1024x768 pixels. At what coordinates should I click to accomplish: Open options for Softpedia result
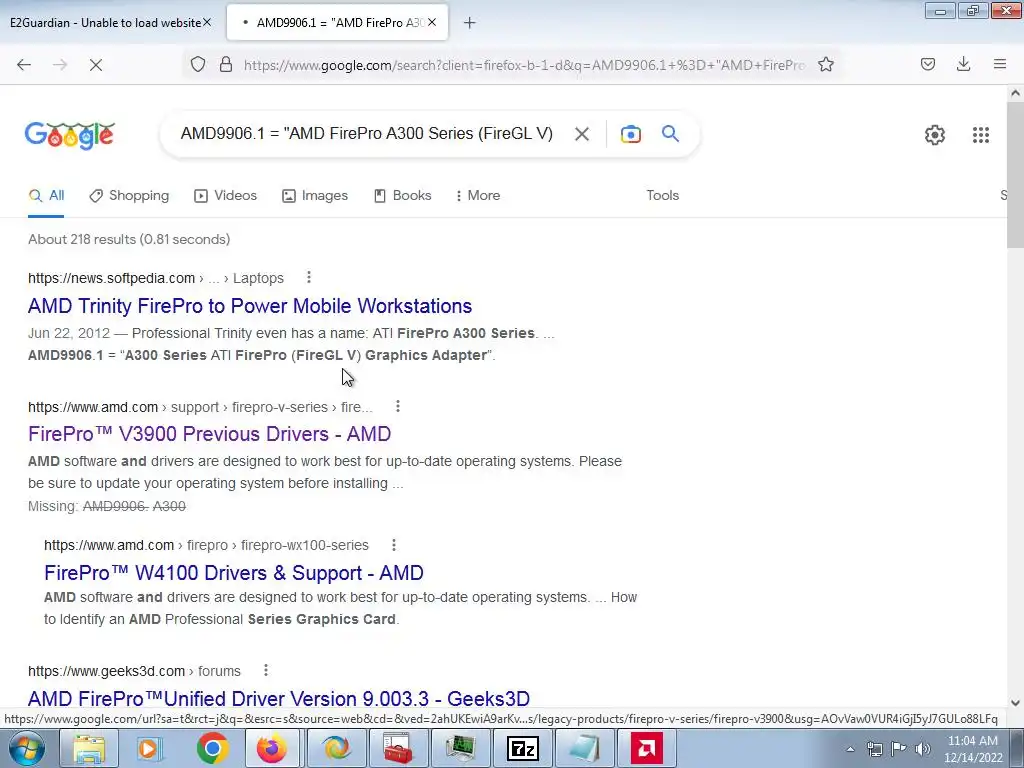309,278
